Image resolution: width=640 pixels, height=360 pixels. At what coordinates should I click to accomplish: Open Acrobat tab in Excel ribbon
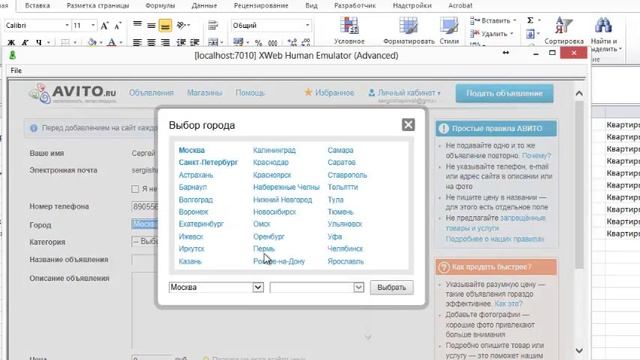point(460,6)
